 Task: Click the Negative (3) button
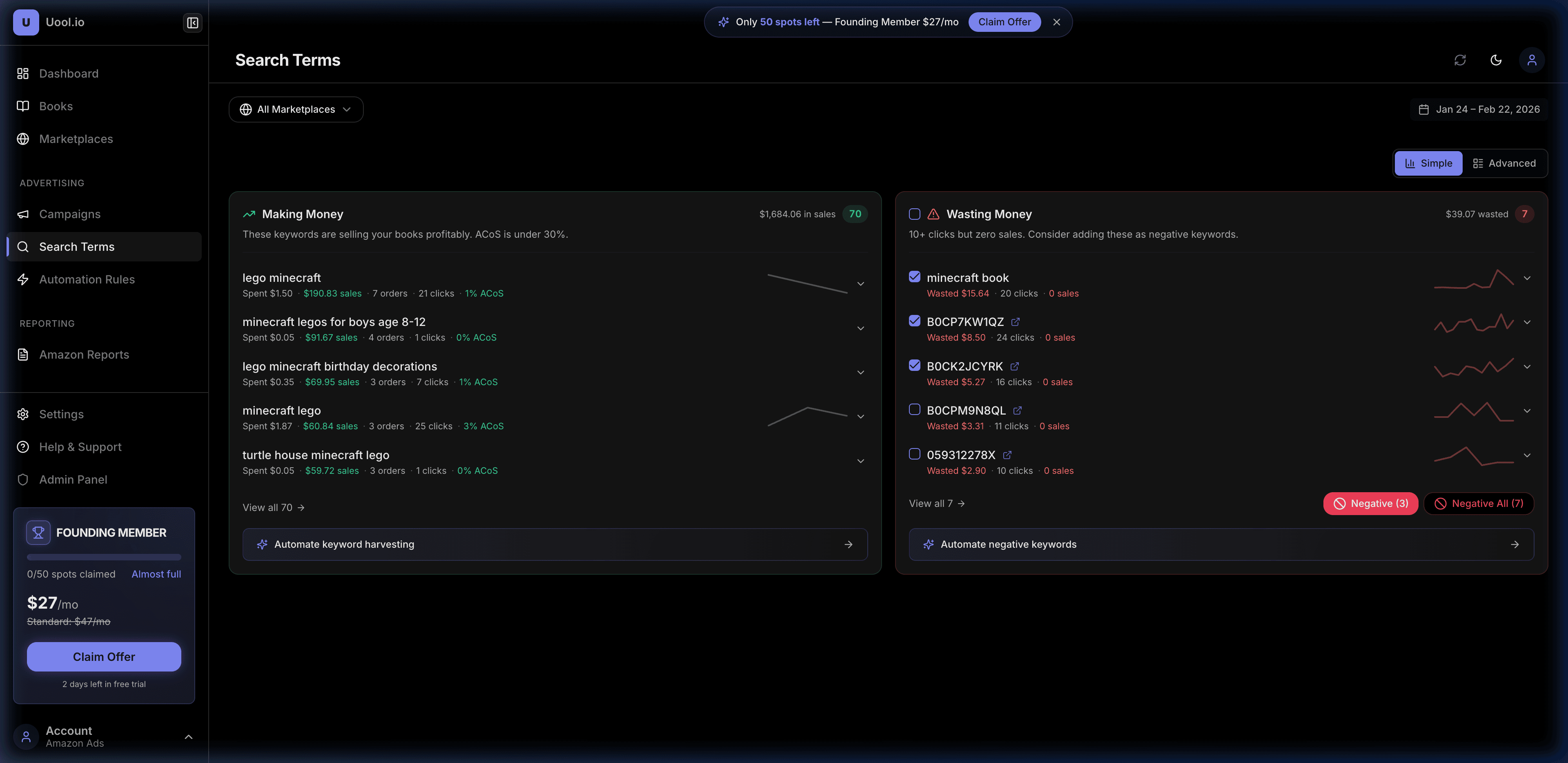(x=1370, y=504)
